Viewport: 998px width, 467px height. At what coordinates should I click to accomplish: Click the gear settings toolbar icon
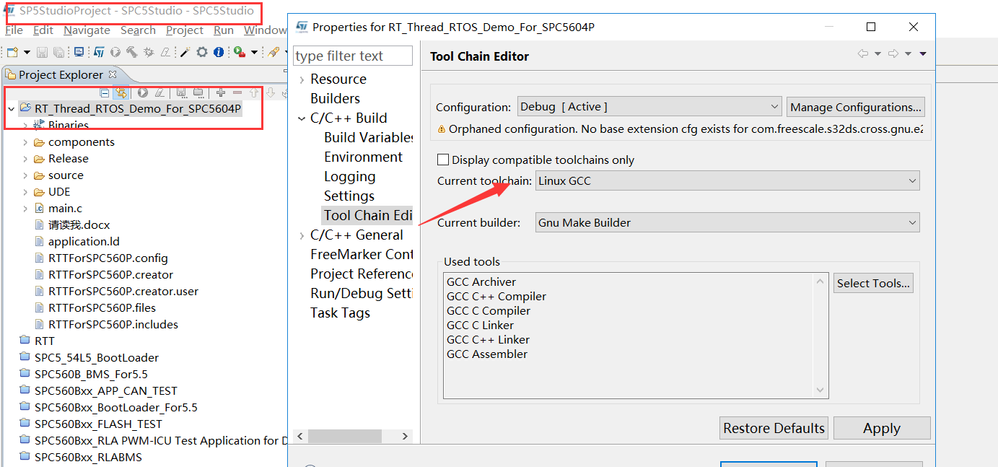(202, 52)
